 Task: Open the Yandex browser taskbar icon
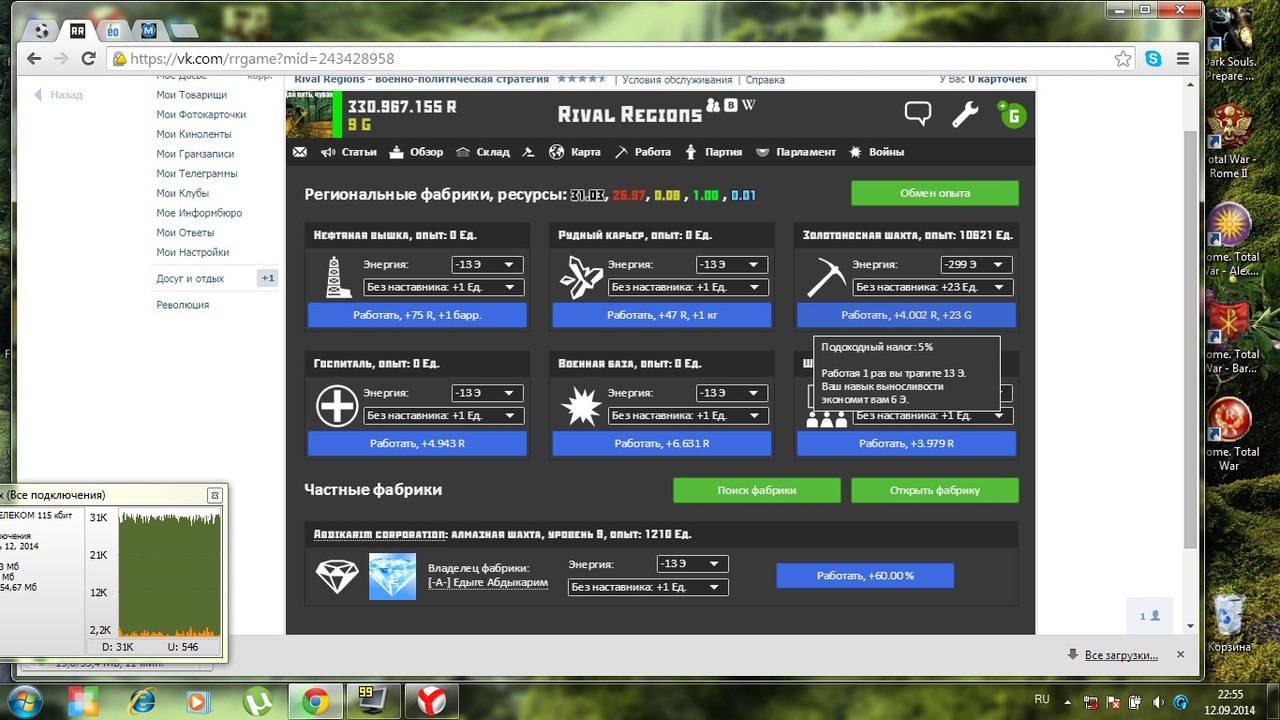coord(431,702)
